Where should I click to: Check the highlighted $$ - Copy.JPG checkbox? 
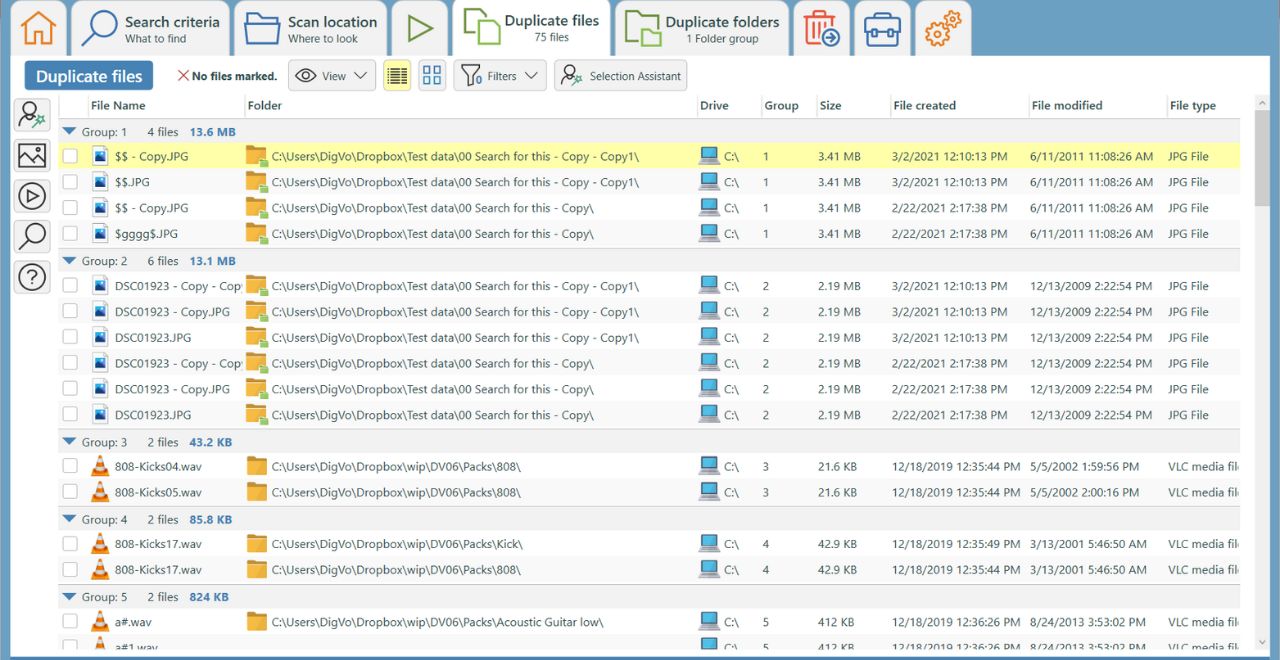70,156
